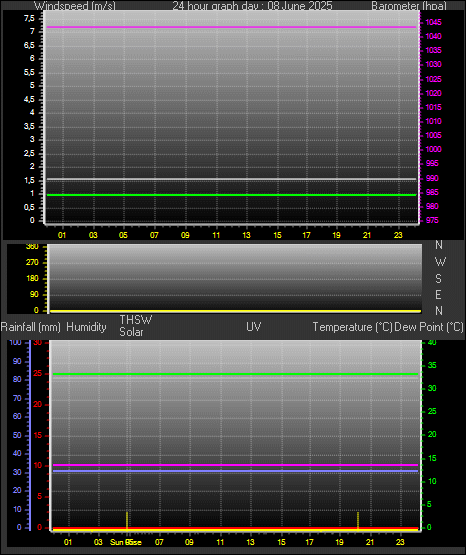Click hour label 09 under the windspeed graph
Screen dimensions: 466x555
(x=185, y=235)
